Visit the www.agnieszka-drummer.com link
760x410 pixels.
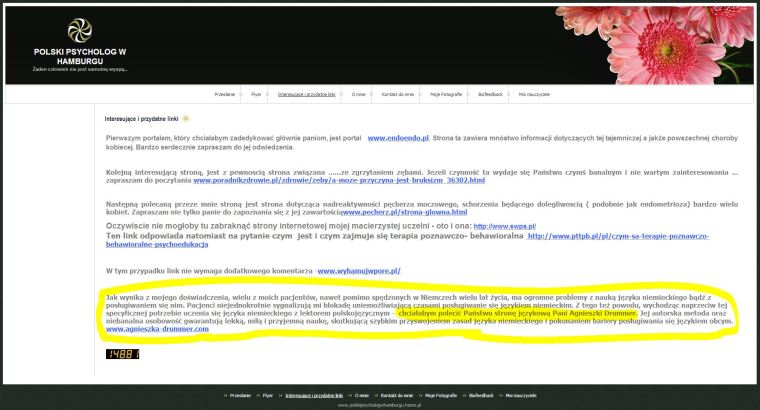coord(157,329)
